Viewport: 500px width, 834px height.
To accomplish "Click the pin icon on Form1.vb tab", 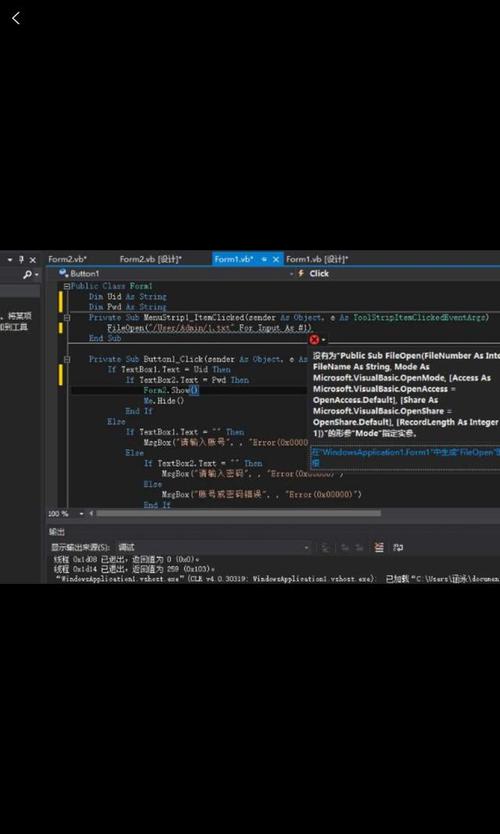I will 264,259.
